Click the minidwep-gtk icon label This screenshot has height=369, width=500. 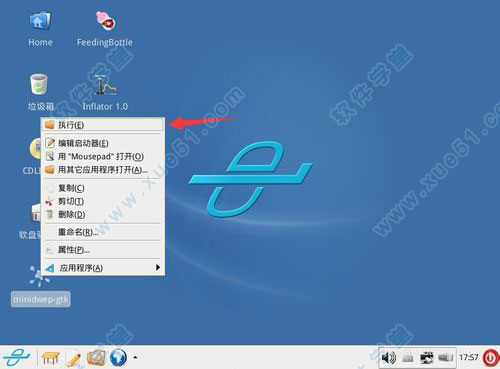coord(41,299)
